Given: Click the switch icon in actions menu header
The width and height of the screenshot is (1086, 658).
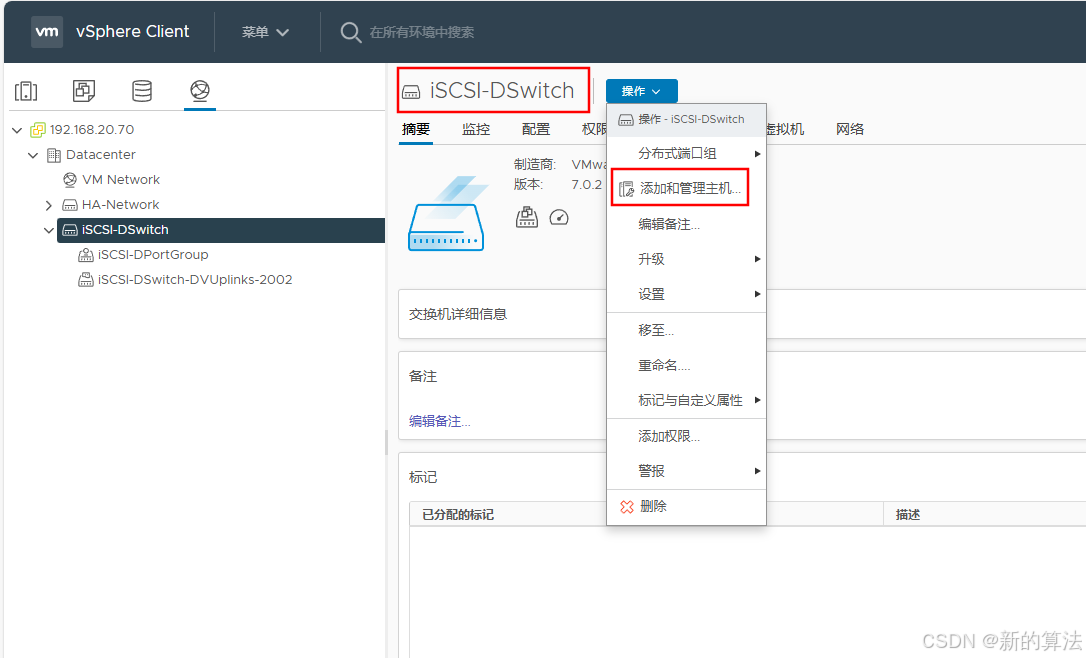Looking at the screenshot, I should click(626, 120).
